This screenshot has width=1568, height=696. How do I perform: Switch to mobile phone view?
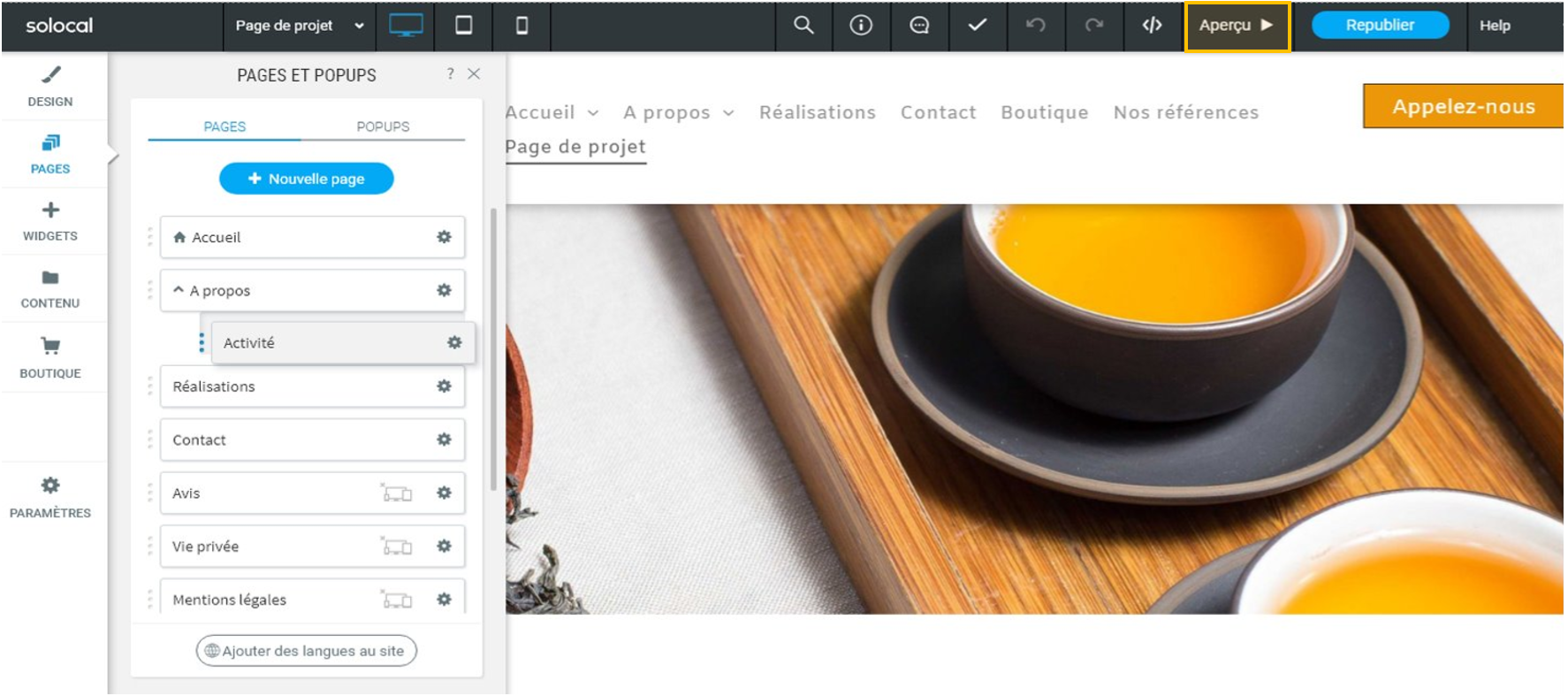(x=521, y=26)
